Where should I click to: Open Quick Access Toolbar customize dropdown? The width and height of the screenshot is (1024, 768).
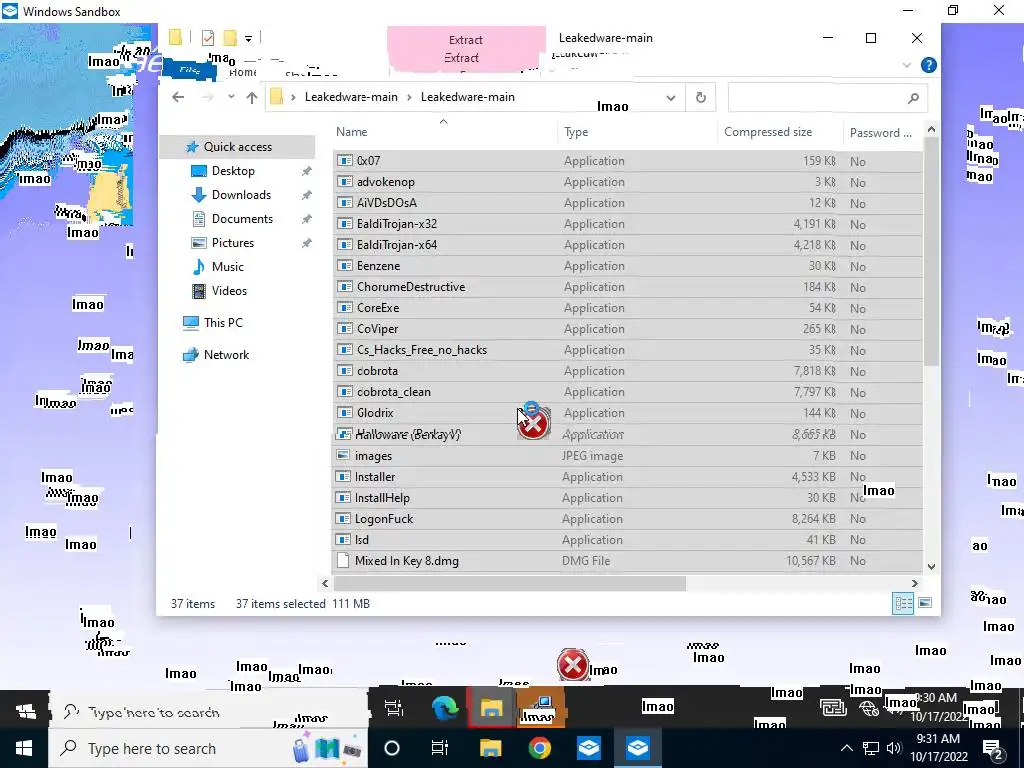click(x=248, y=39)
